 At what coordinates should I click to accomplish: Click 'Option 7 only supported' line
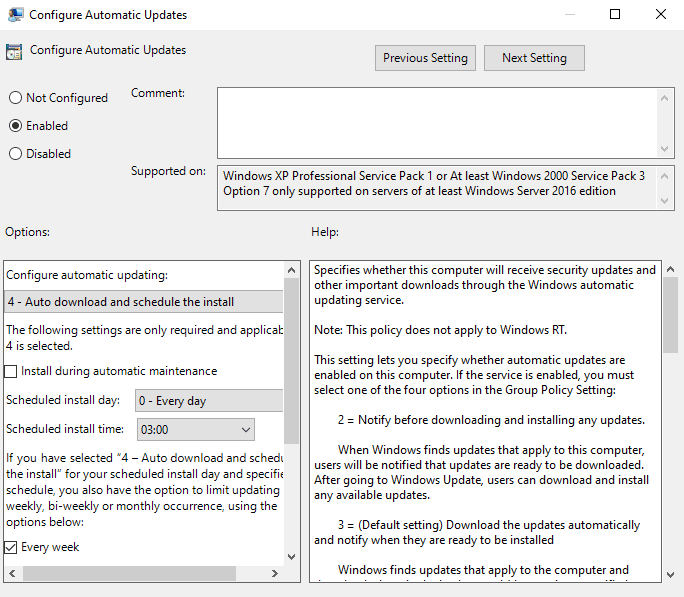(x=419, y=191)
